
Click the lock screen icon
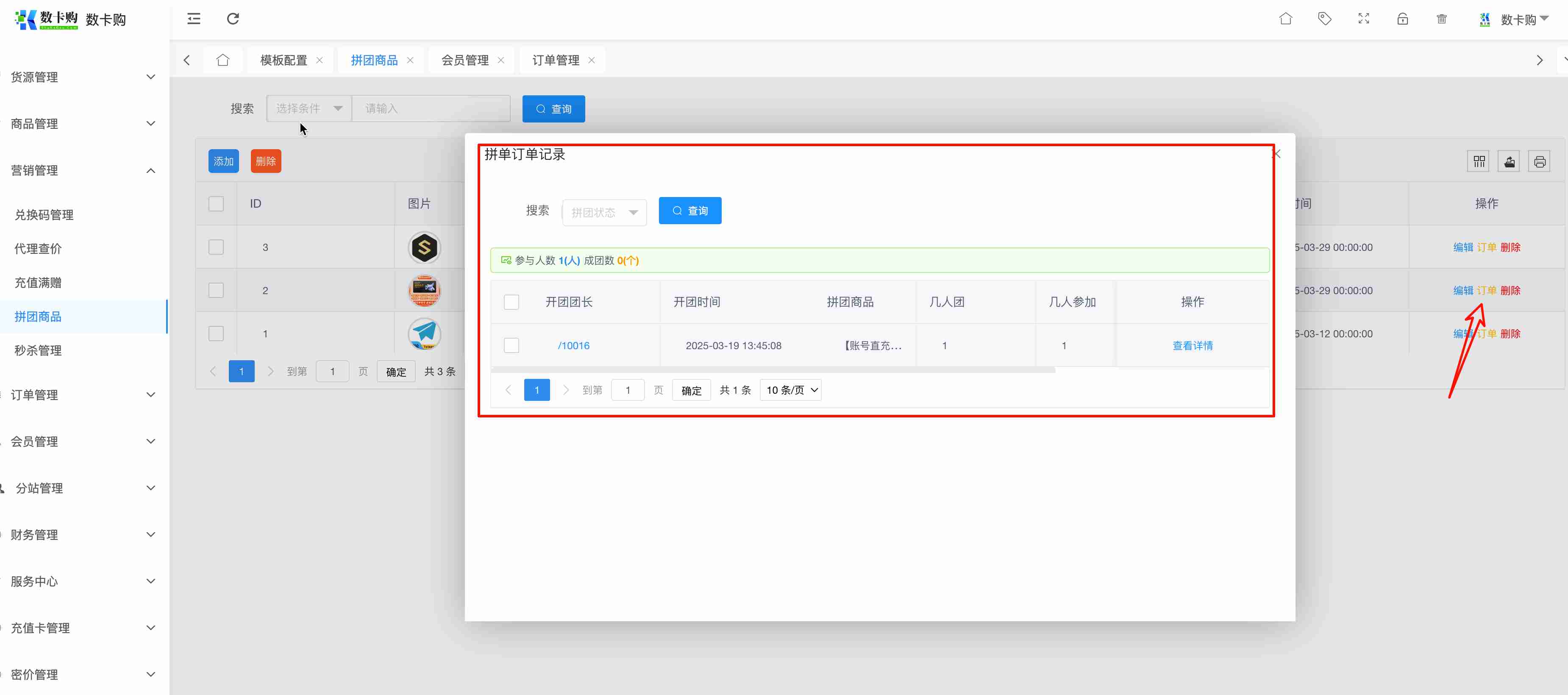point(1402,19)
